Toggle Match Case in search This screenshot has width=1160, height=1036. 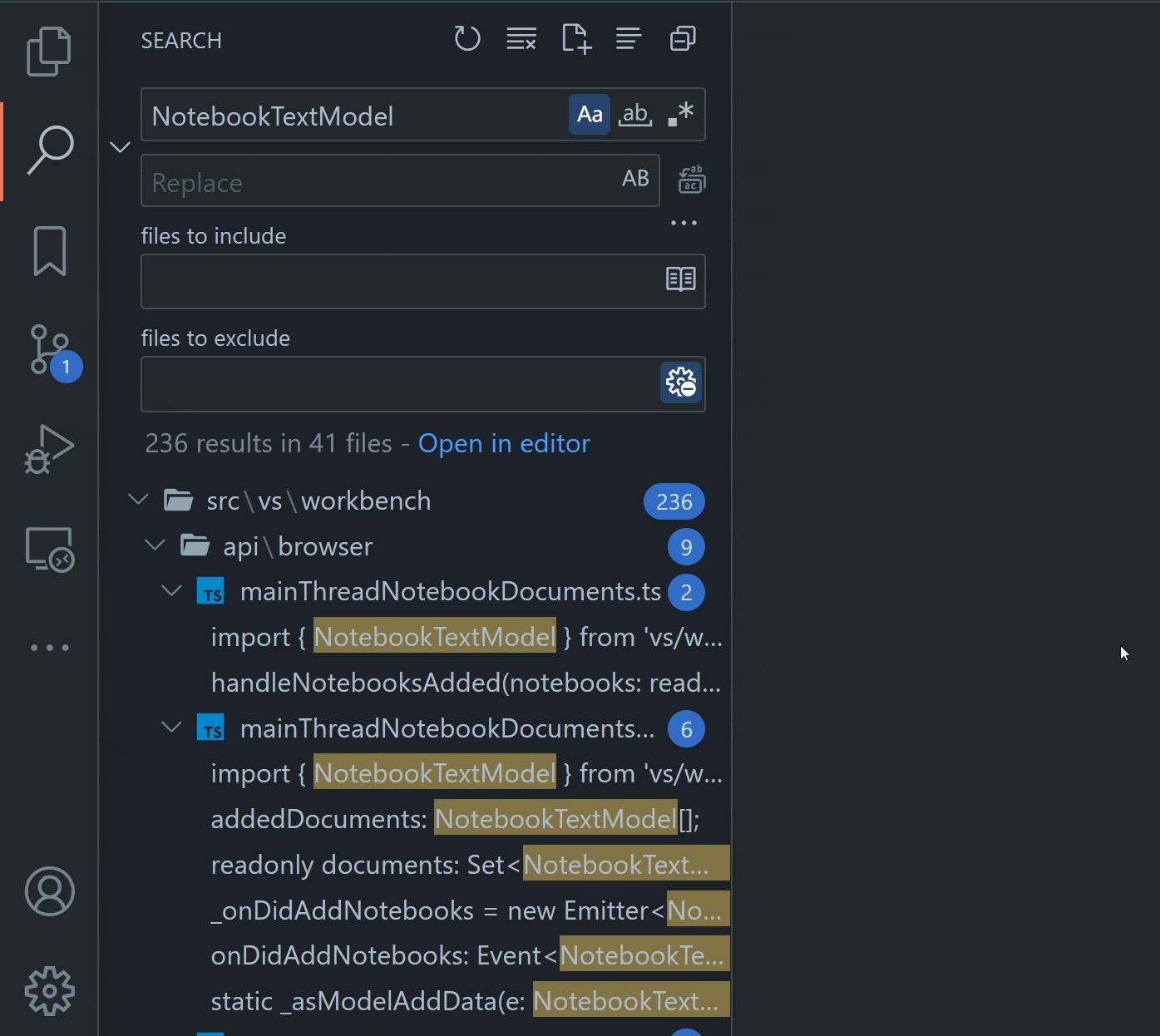589,114
